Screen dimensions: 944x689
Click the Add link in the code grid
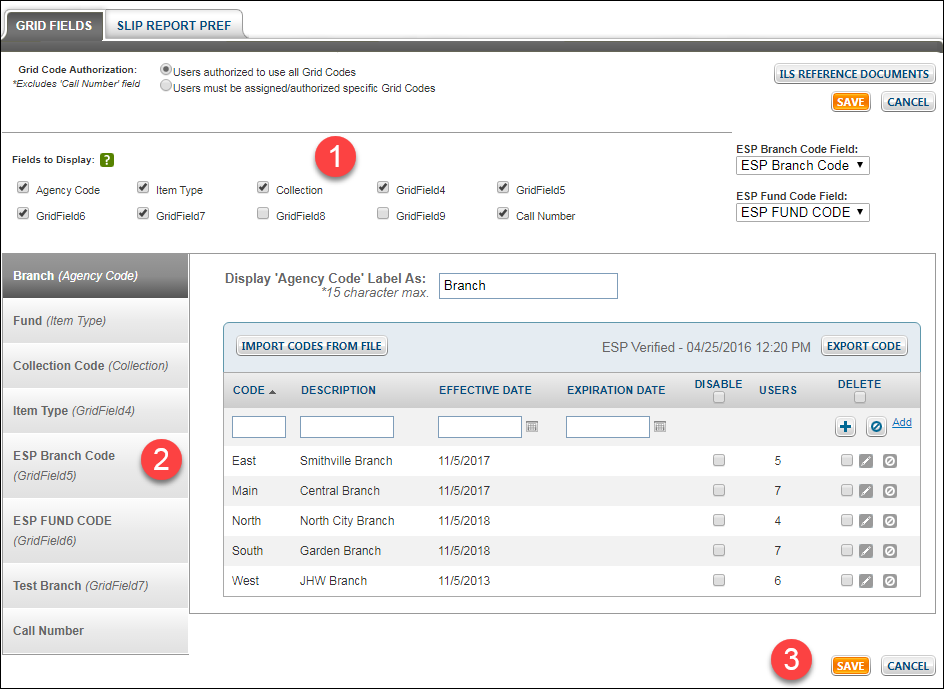900,422
